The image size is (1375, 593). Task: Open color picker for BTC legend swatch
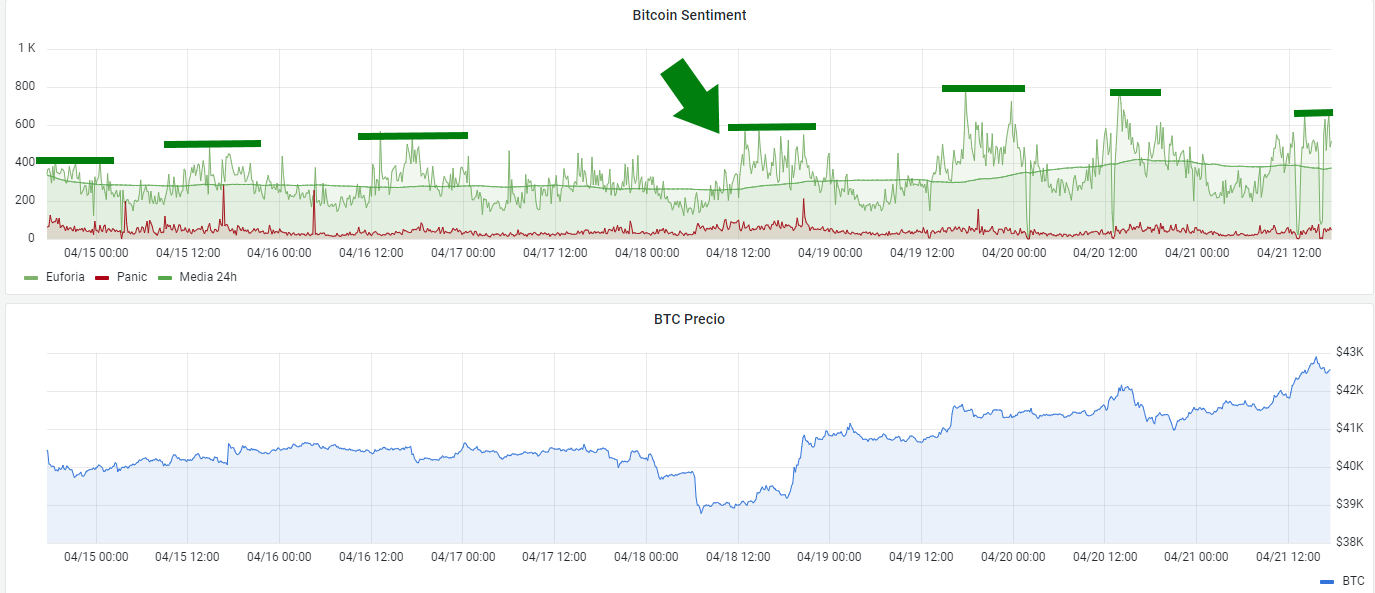pos(1328,581)
